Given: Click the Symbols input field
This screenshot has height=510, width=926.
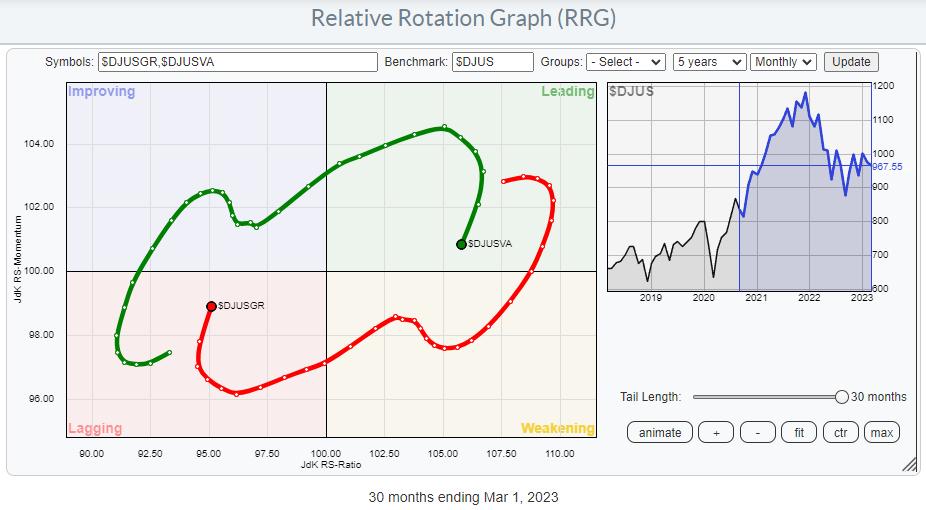Looking at the screenshot, I should pyautogui.click(x=237, y=62).
